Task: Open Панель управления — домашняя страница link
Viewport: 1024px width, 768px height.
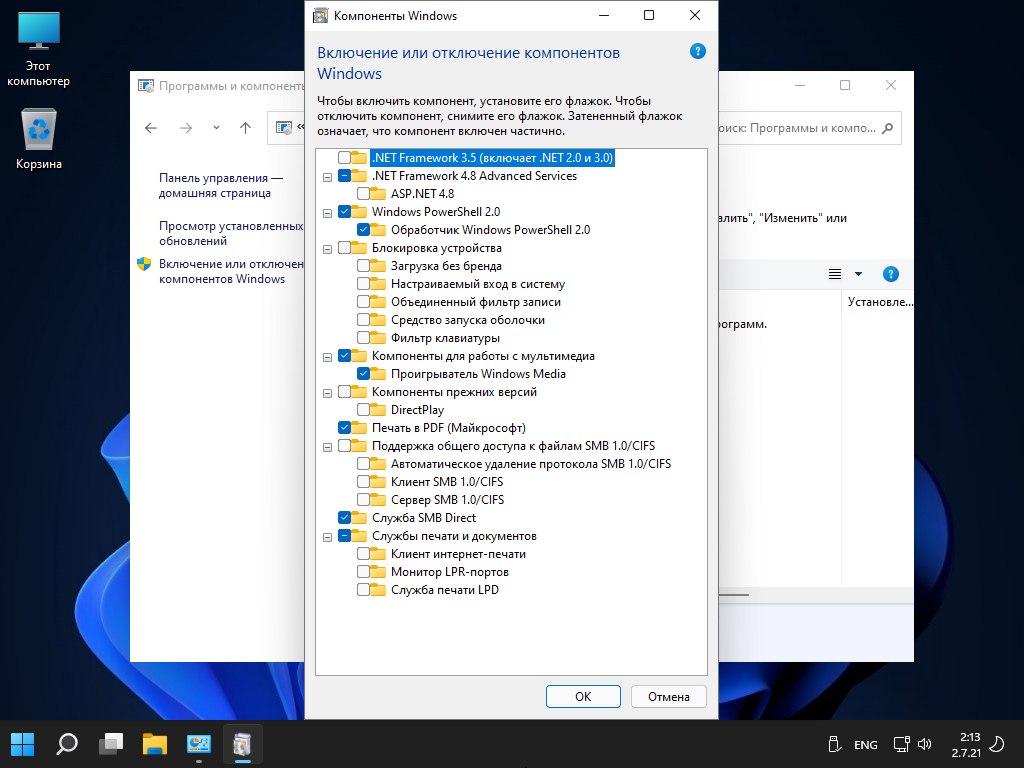Action: [x=221, y=185]
